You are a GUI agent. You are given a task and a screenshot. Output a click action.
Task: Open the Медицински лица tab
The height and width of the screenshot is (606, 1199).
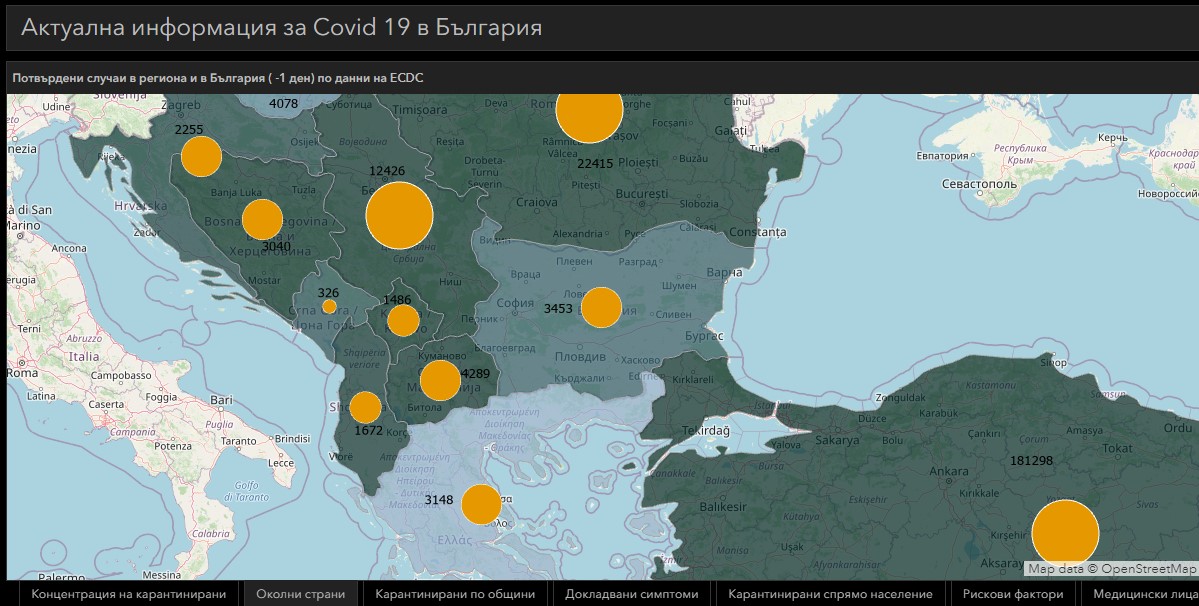tap(1144, 594)
